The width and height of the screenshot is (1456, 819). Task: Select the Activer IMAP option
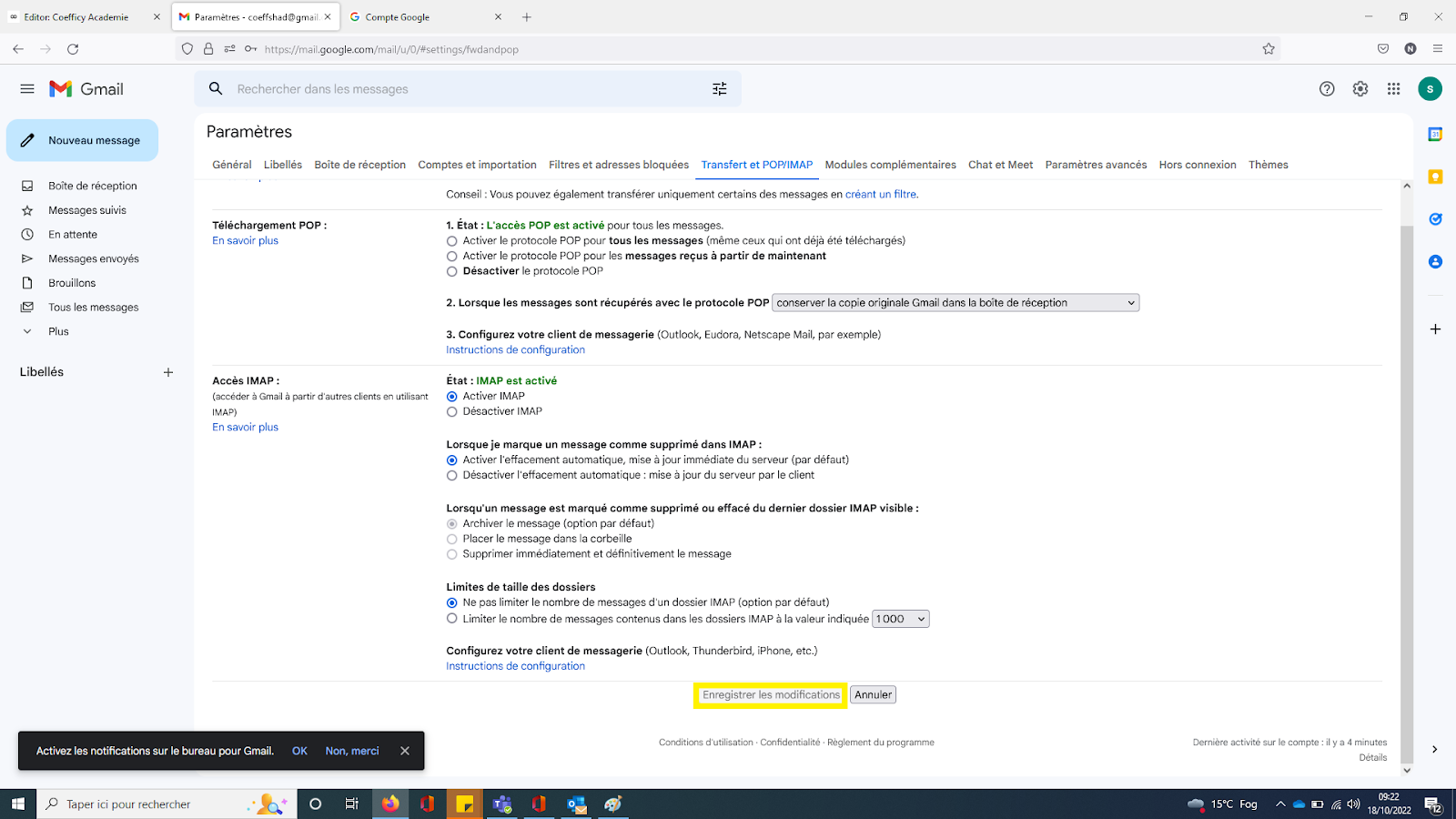pyautogui.click(x=452, y=397)
